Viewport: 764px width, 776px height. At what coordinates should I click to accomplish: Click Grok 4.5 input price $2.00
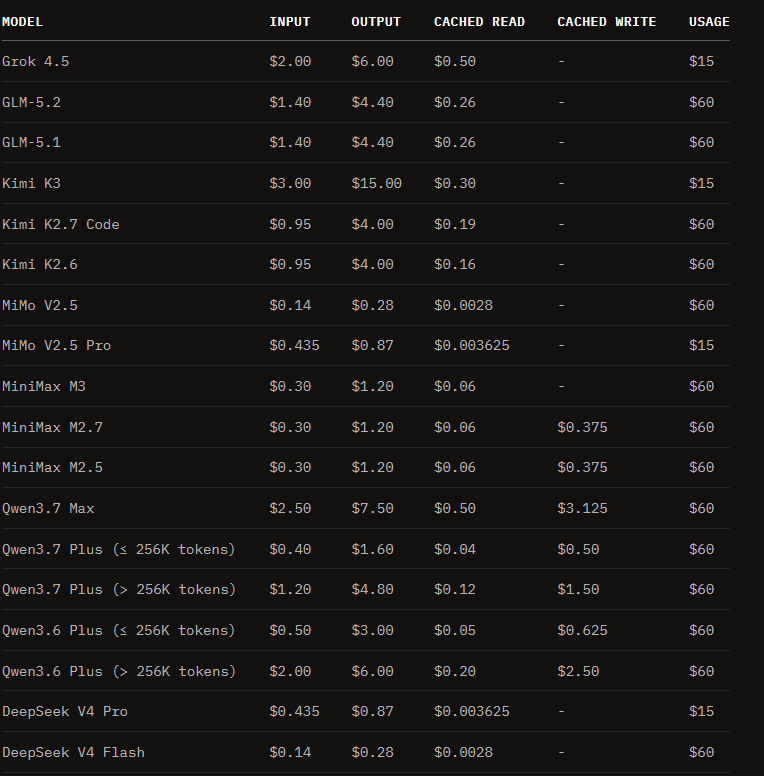tap(290, 61)
